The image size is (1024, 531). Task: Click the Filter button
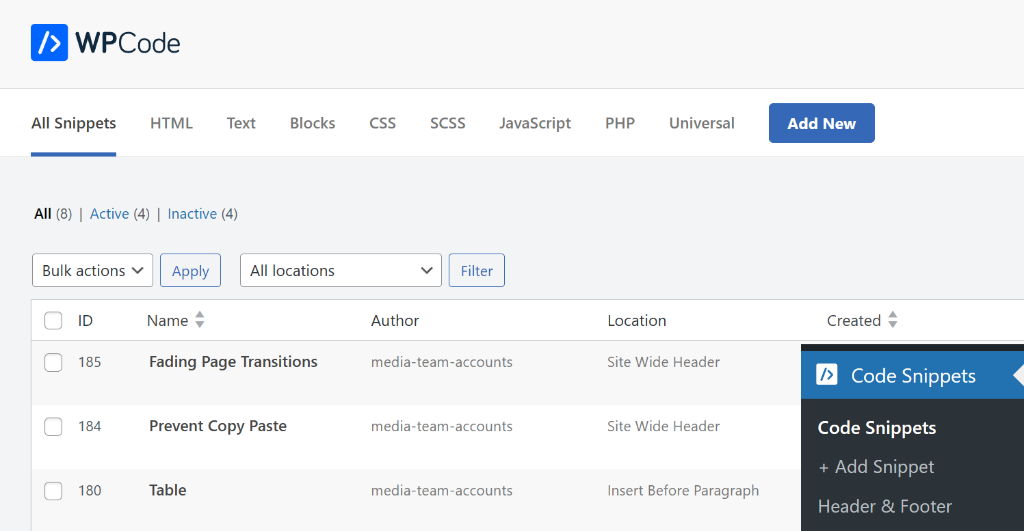point(477,270)
